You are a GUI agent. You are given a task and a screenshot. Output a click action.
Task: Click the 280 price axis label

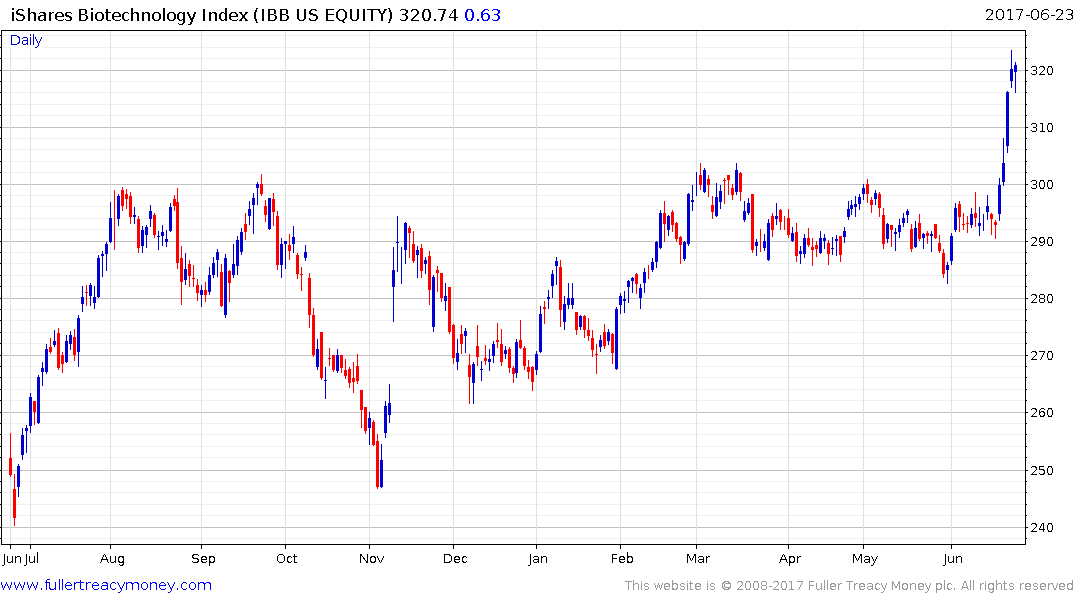coord(1042,298)
